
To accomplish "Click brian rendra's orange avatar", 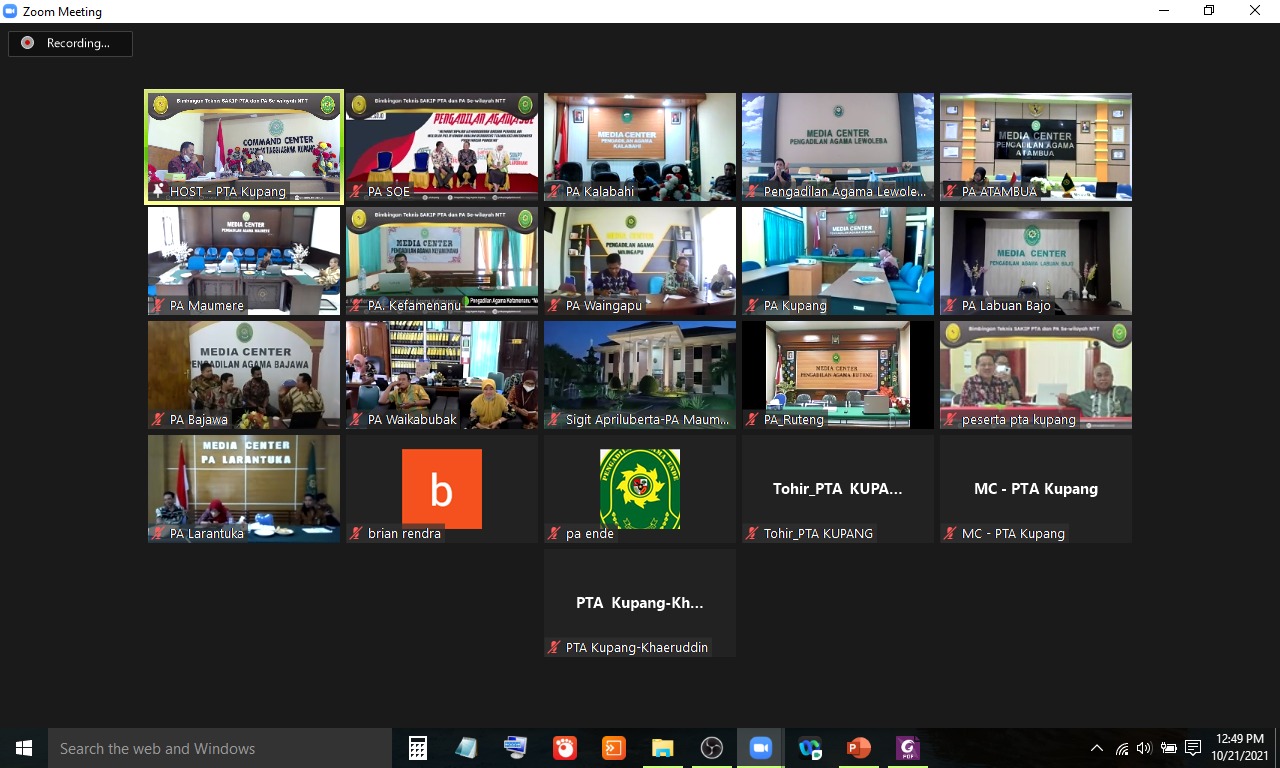I will point(442,489).
